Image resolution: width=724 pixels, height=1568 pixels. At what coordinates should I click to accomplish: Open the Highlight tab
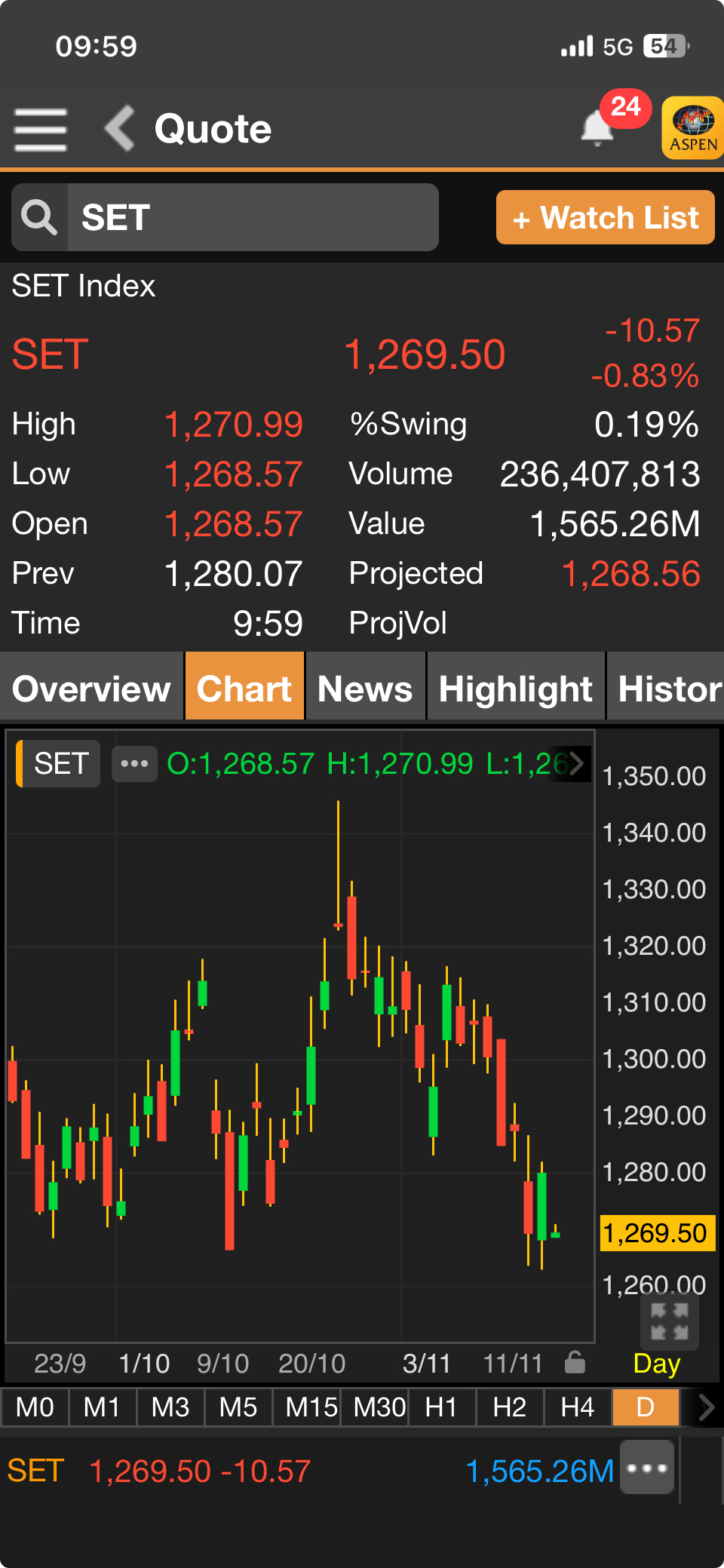(x=515, y=689)
